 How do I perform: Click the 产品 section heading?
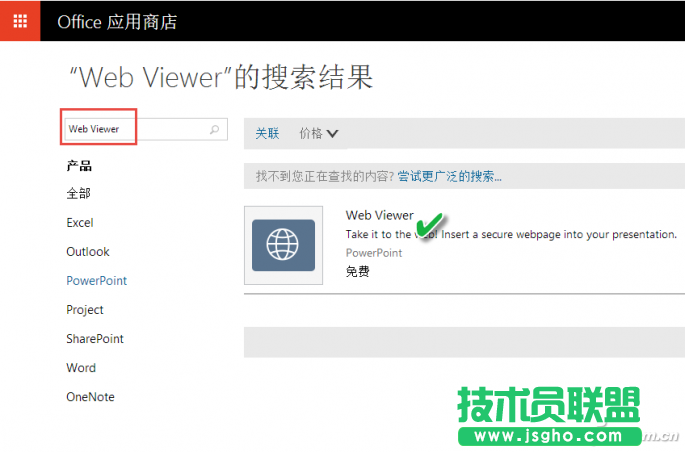tap(79, 166)
